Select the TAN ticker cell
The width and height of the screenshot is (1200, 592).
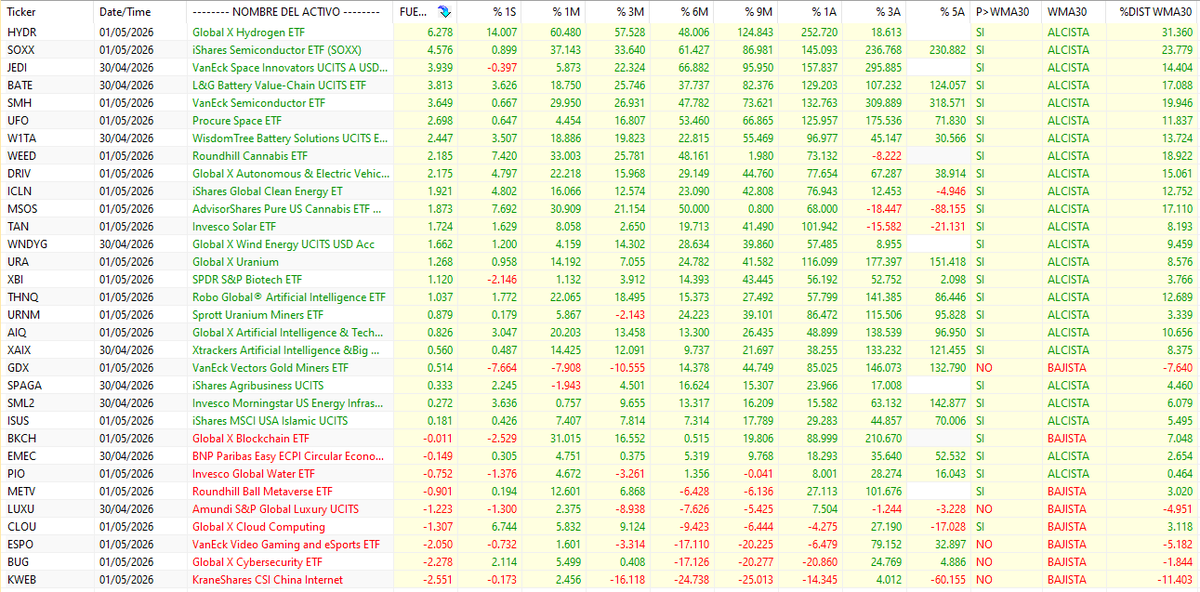pyautogui.click(x=18, y=226)
